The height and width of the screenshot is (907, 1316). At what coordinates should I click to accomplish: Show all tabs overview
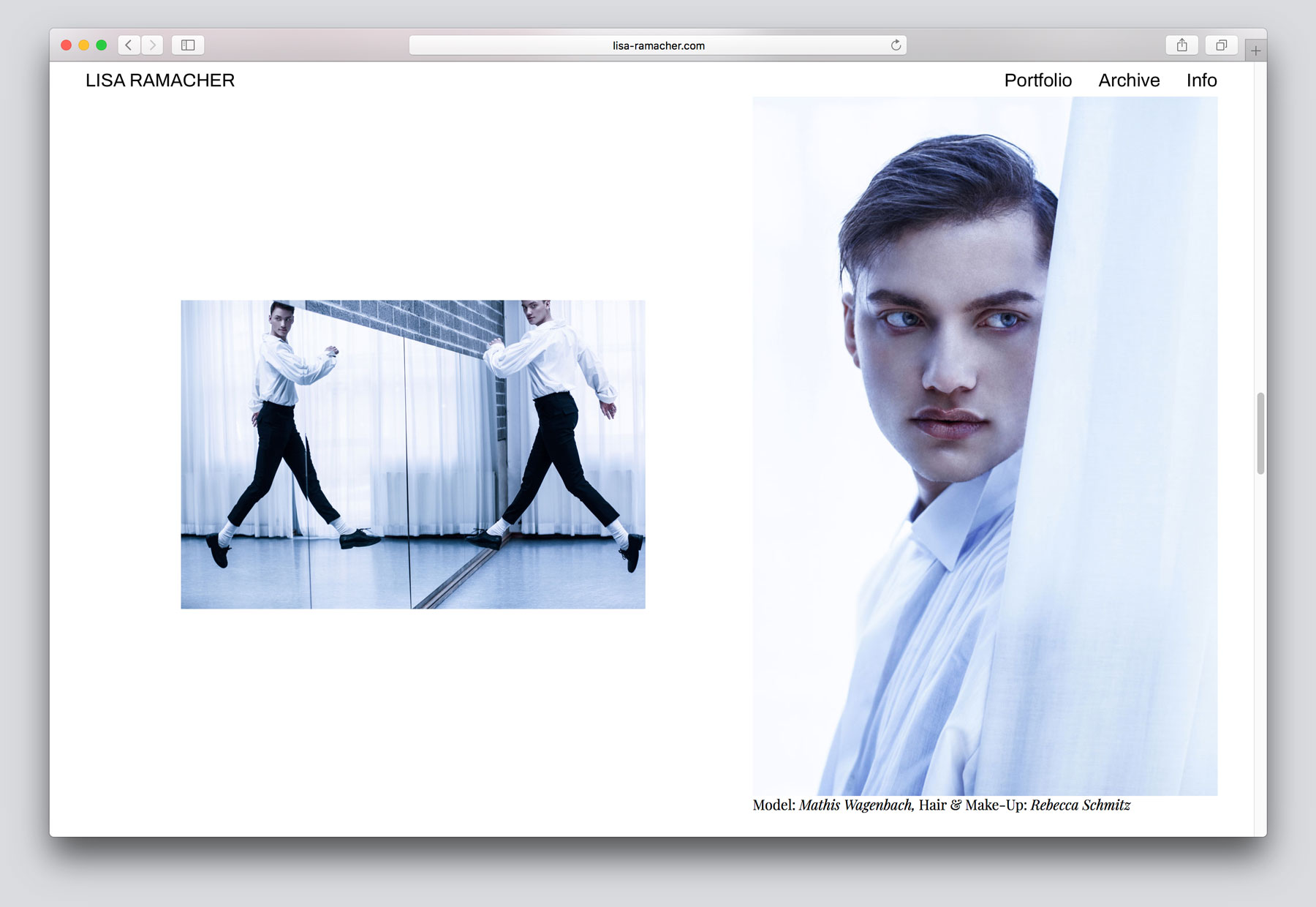pos(1221,45)
